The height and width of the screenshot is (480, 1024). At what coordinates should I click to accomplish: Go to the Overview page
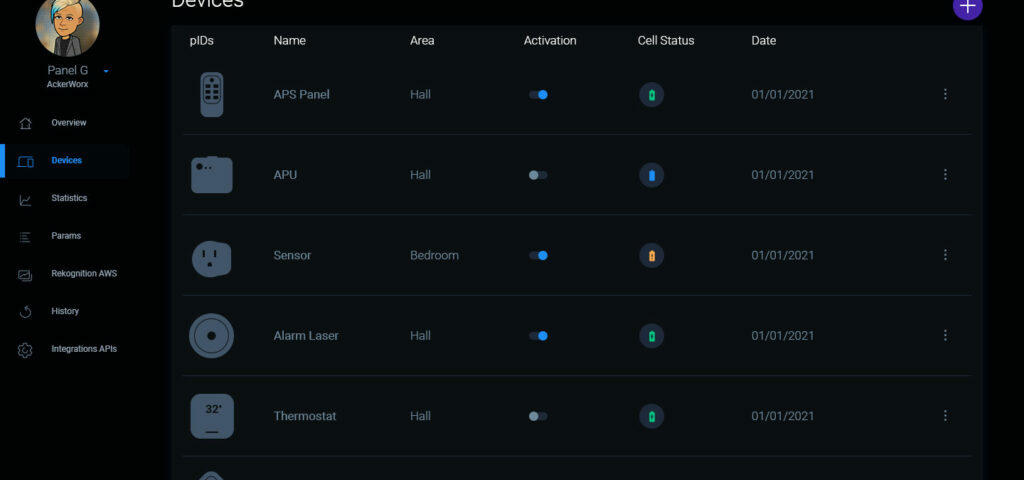tap(68, 123)
